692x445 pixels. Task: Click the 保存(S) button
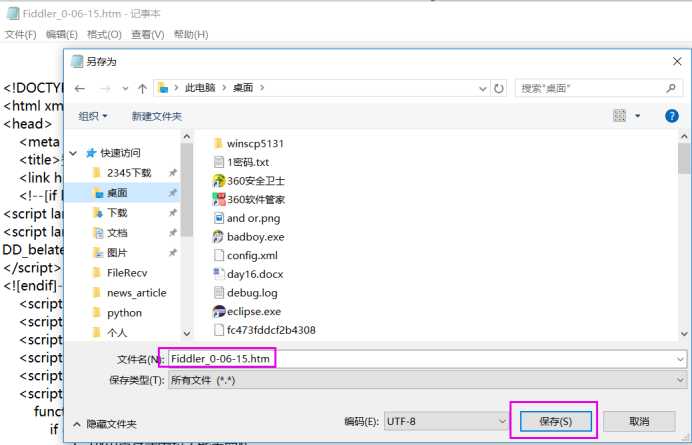[556, 421]
